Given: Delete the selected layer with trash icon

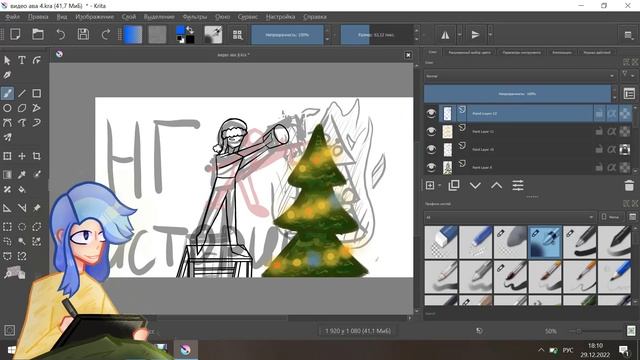Looking at the screenshot, I should [x=629, y=186].
